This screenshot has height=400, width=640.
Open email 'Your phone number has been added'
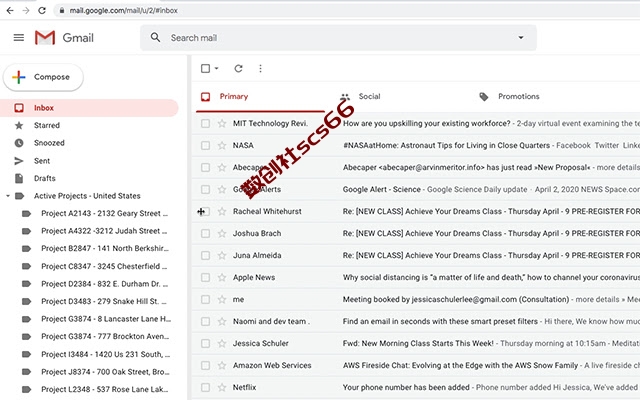tap(406, 387)
